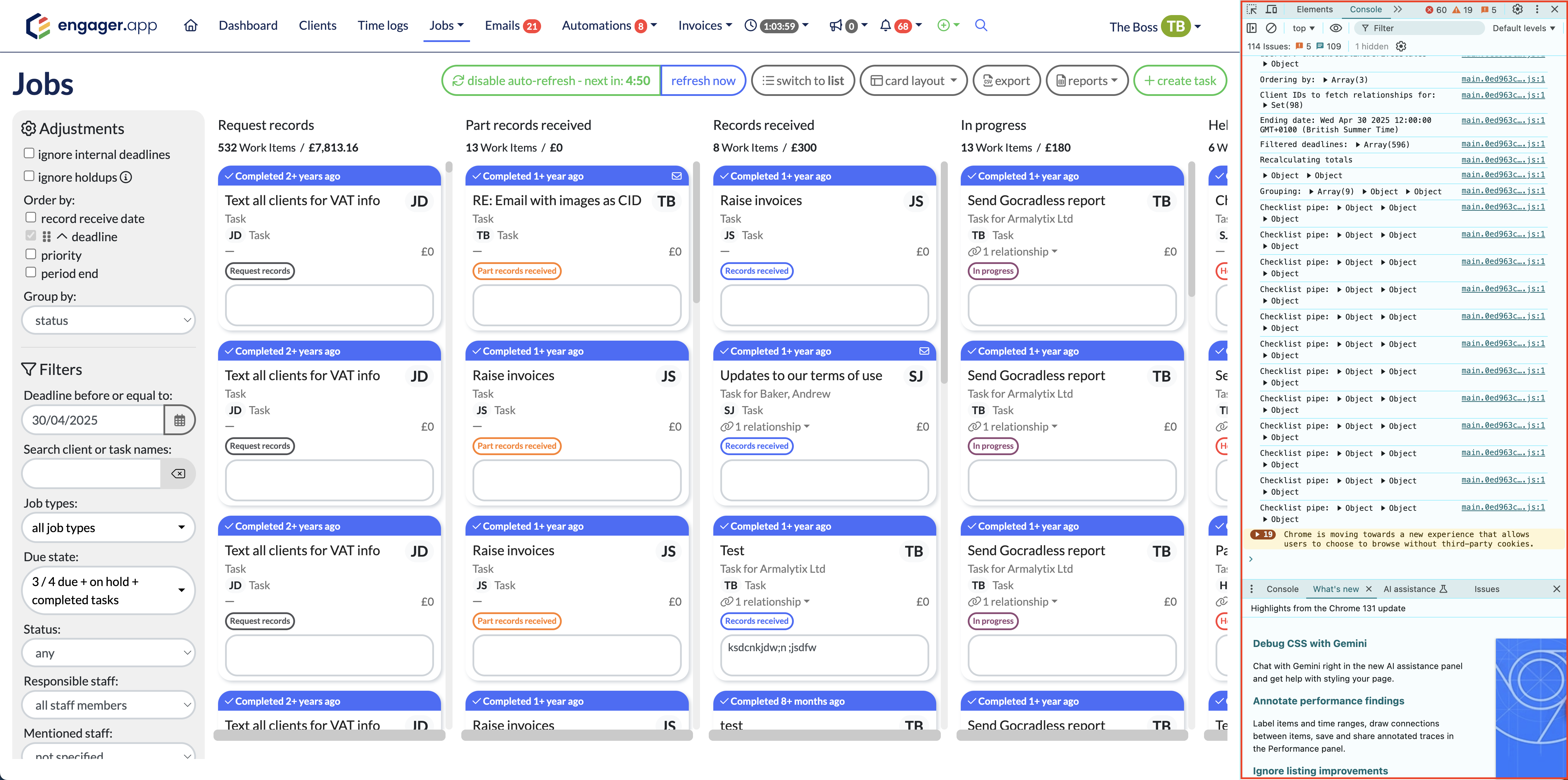
Task: Check period end ordering option
Action: pos(31,273)
